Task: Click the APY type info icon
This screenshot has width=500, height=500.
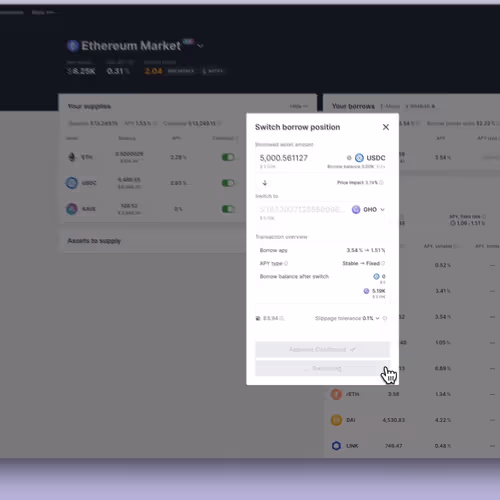Action: (x=286, y=263)
